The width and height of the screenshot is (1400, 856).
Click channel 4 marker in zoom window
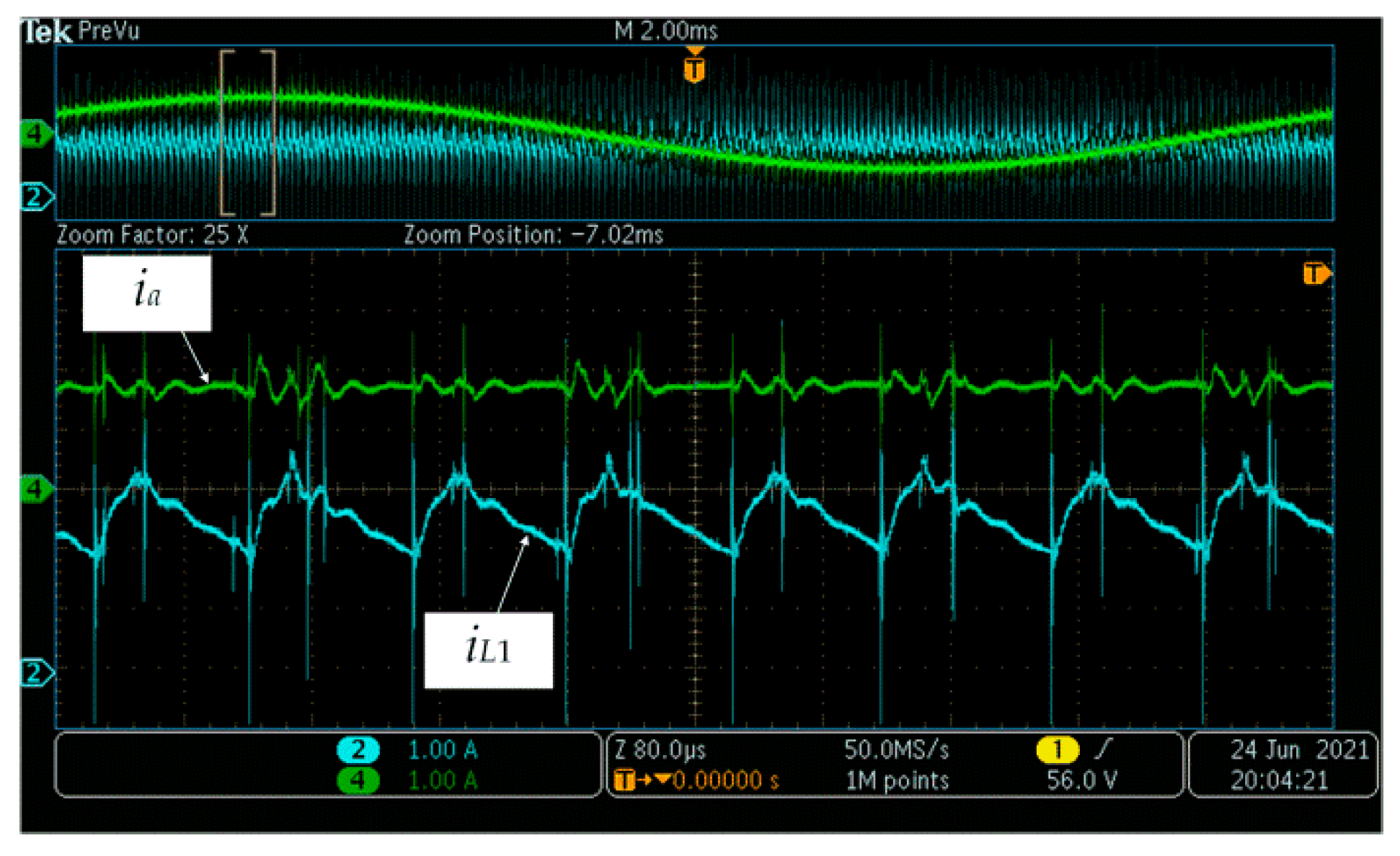point(35,490)
